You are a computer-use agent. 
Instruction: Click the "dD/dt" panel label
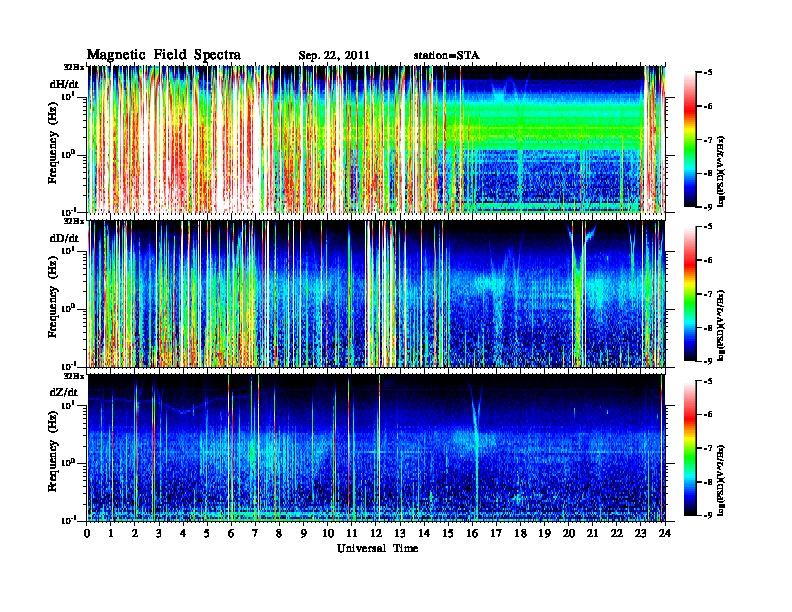[x=64, y=238]
